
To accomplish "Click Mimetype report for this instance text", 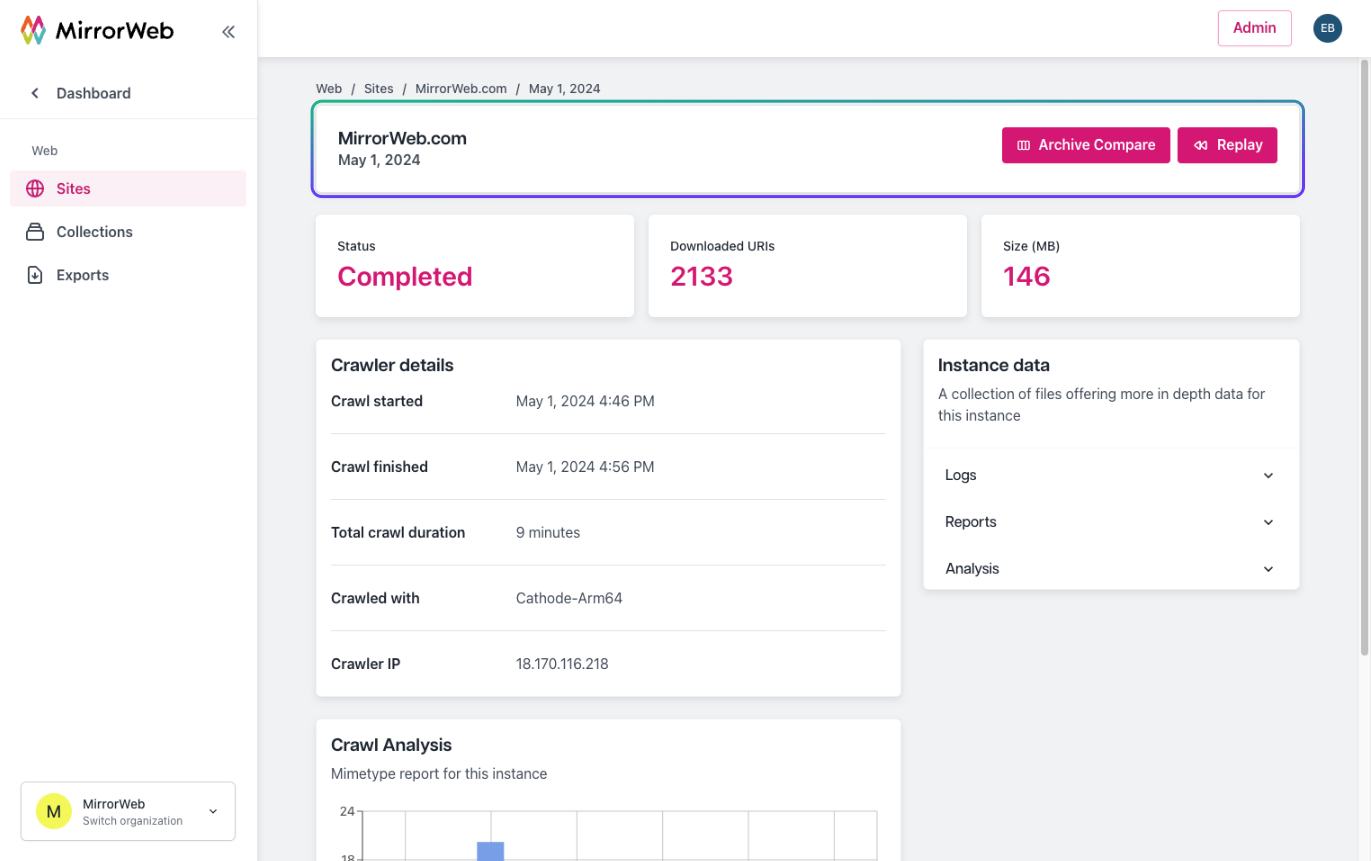I will pos(439,774).
